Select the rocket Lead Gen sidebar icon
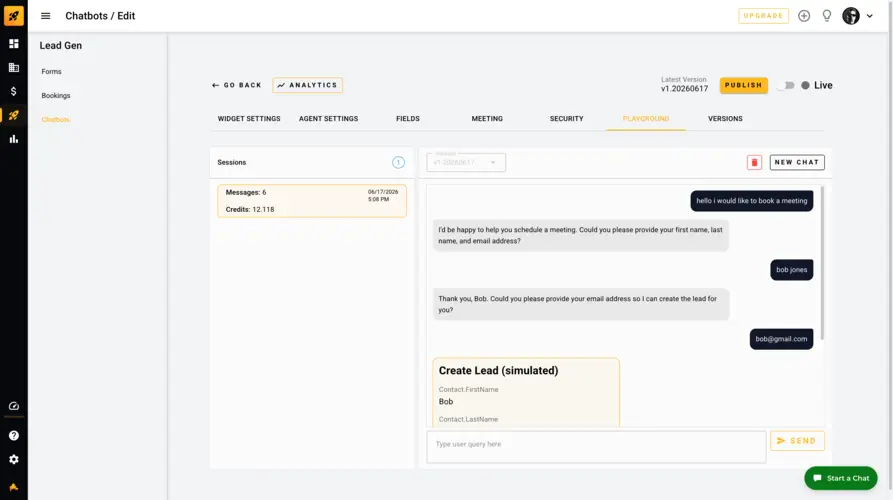893x500 pixels. click(14, 115)
